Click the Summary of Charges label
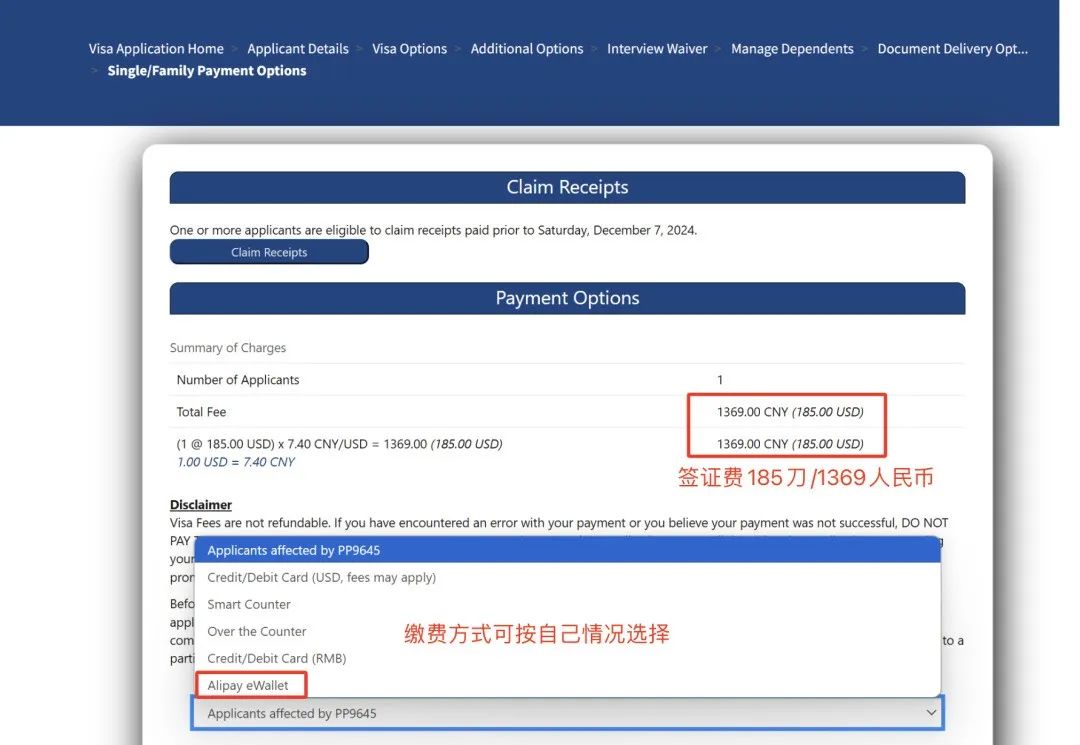The height and width of the screenshot is (745, 1080). pyautogui.click(x=228, y=348)
